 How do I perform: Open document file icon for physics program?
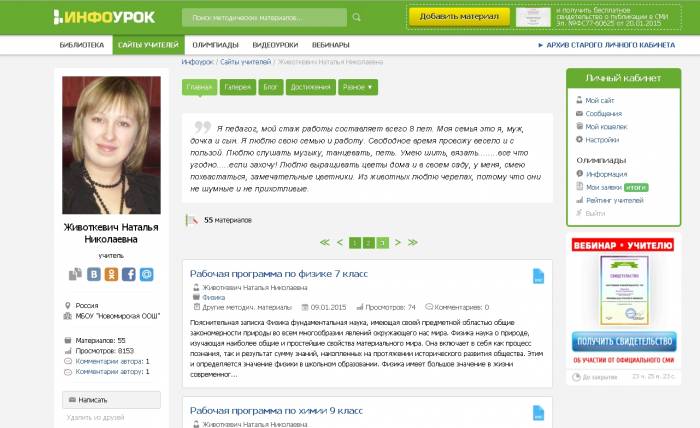pos(538,276)
